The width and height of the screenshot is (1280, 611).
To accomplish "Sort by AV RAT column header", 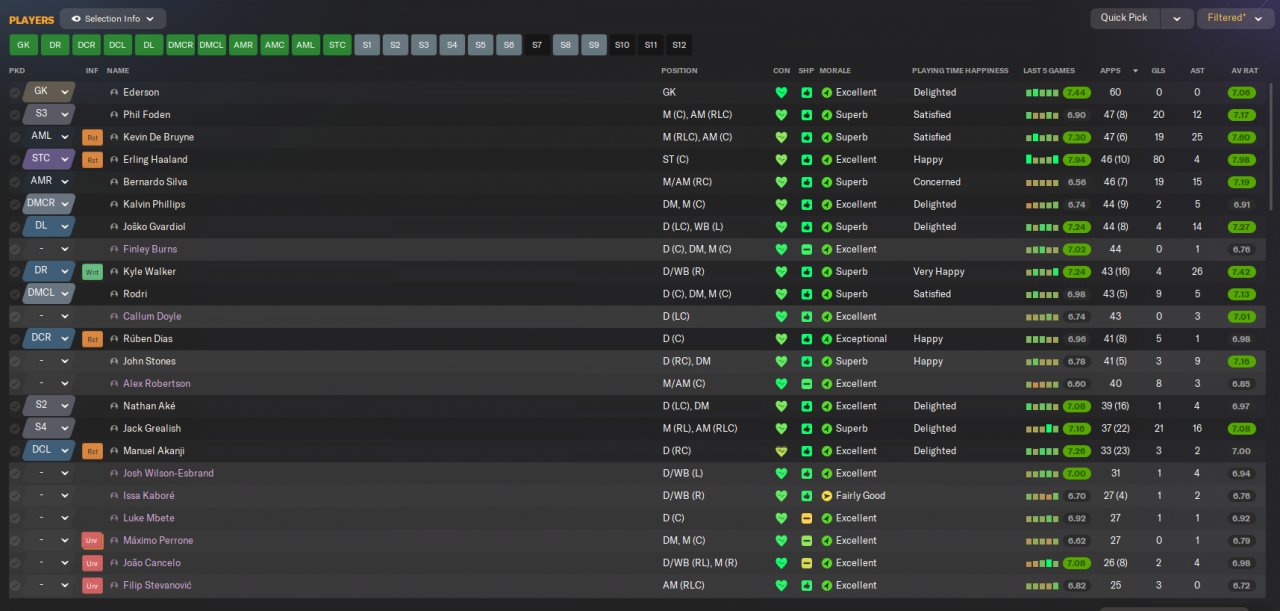I will pyautogui.click(x=1244, y=71).
